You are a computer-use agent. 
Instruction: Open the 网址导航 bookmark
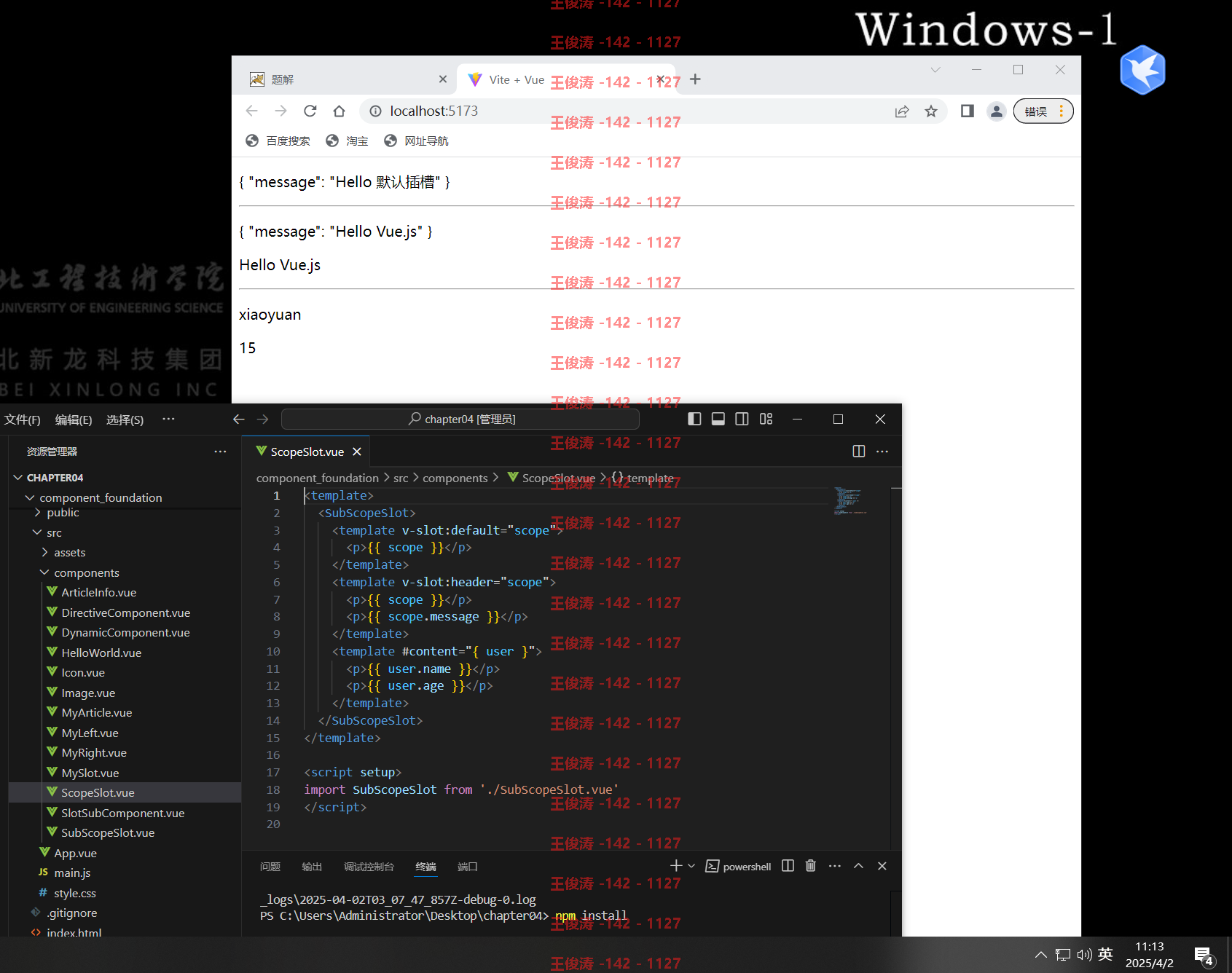point(416,141)
